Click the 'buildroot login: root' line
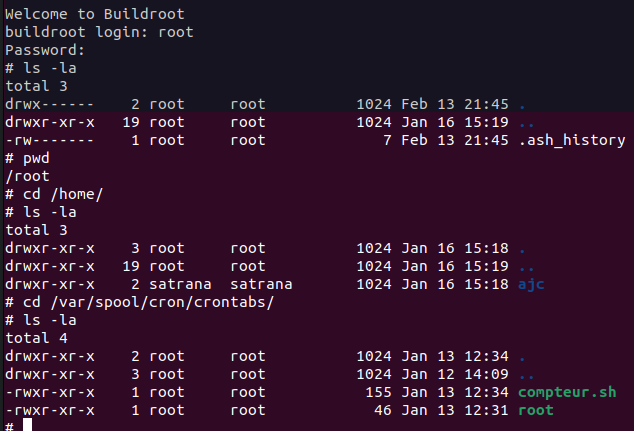 pos(99,32)
